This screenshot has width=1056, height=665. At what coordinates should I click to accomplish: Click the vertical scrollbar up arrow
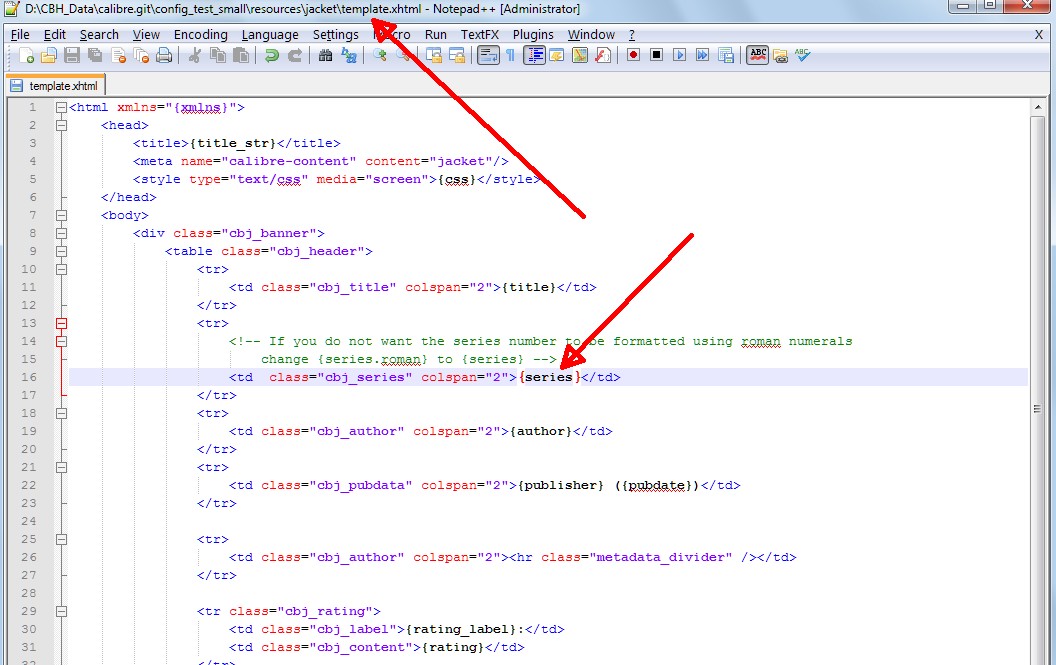pyautogui.click(x=1037, y=107)
